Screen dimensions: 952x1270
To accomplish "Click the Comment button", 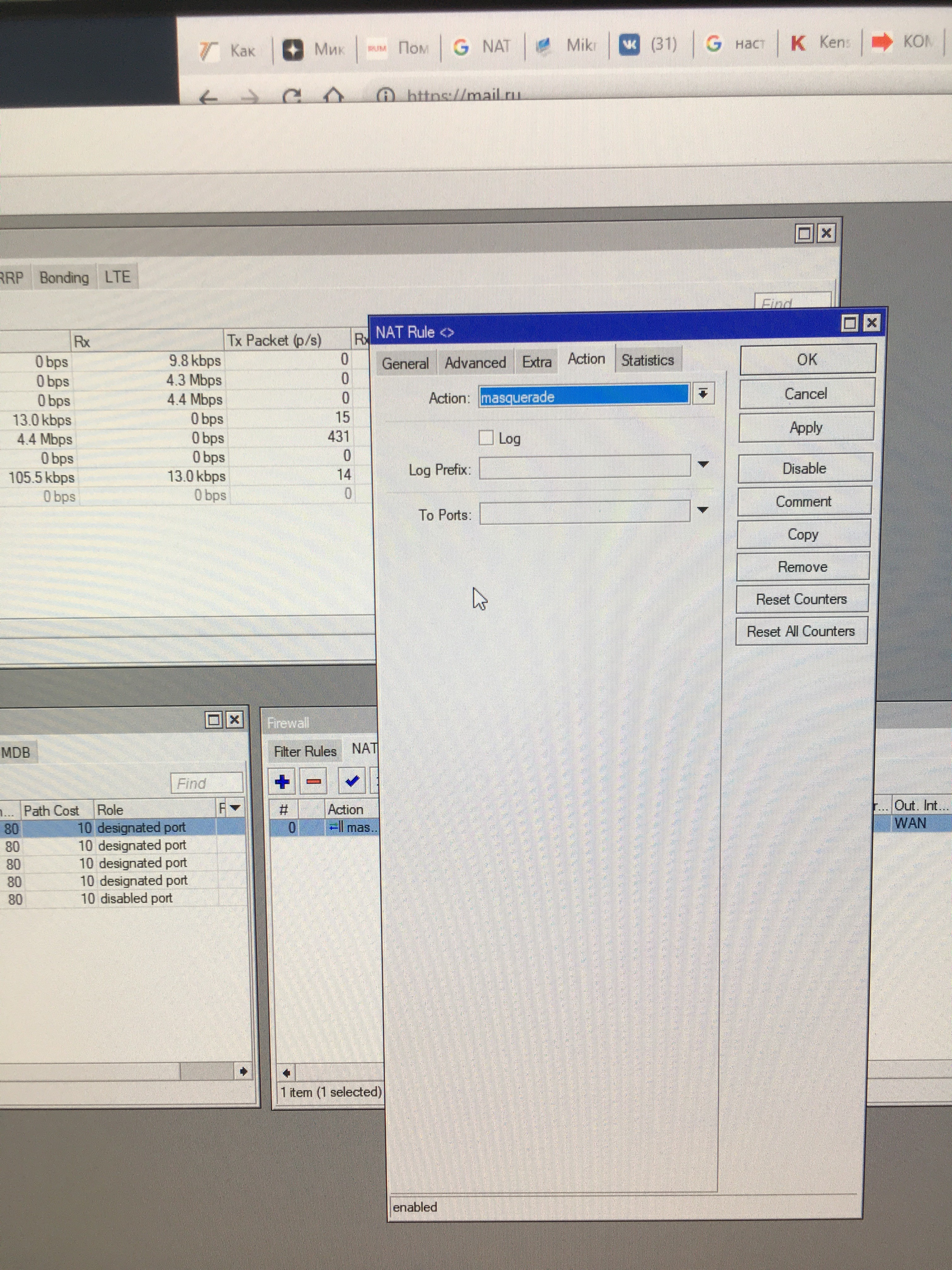I will tap(803, 501).
